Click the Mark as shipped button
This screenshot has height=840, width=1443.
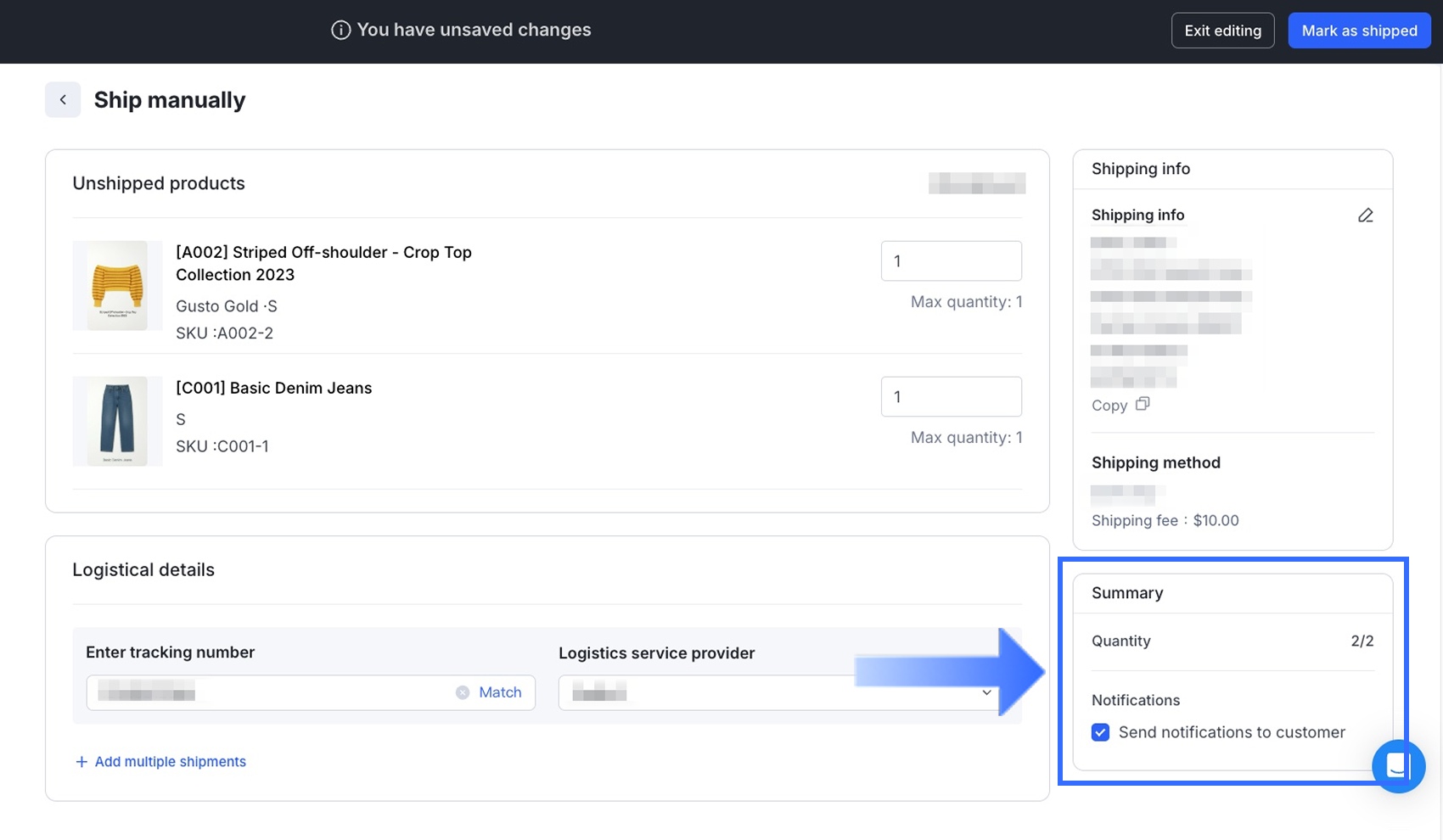[x=1358, y=31]
